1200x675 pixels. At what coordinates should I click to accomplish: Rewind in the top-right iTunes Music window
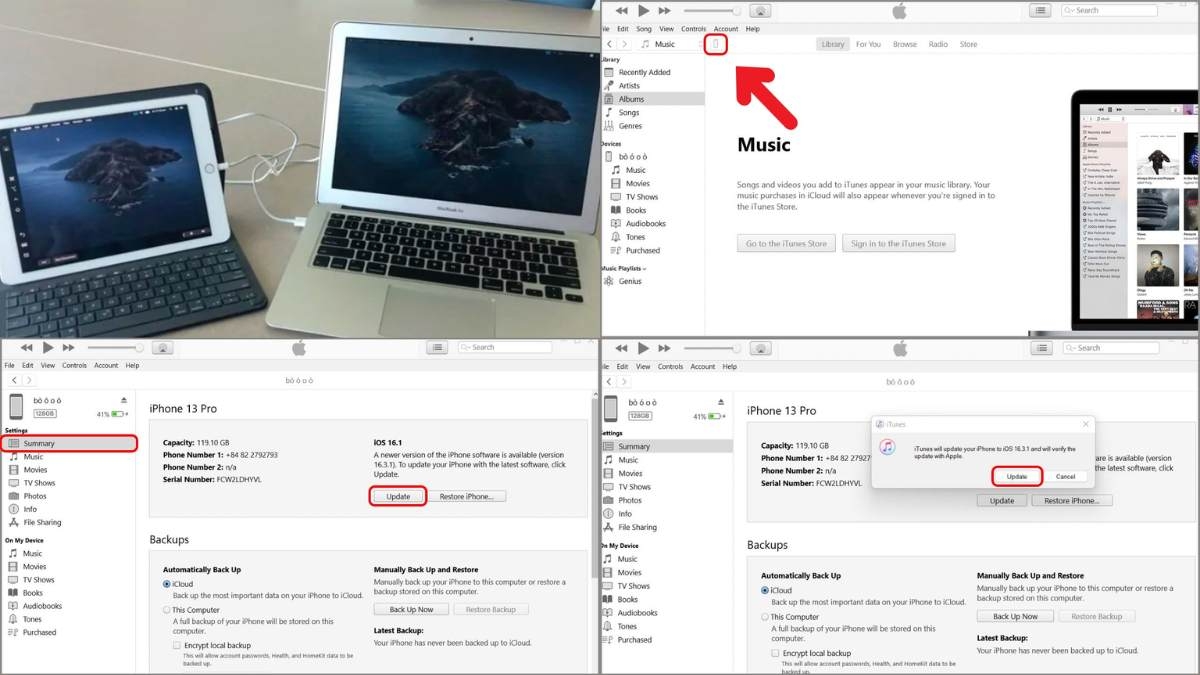click(x=621, y=10)
